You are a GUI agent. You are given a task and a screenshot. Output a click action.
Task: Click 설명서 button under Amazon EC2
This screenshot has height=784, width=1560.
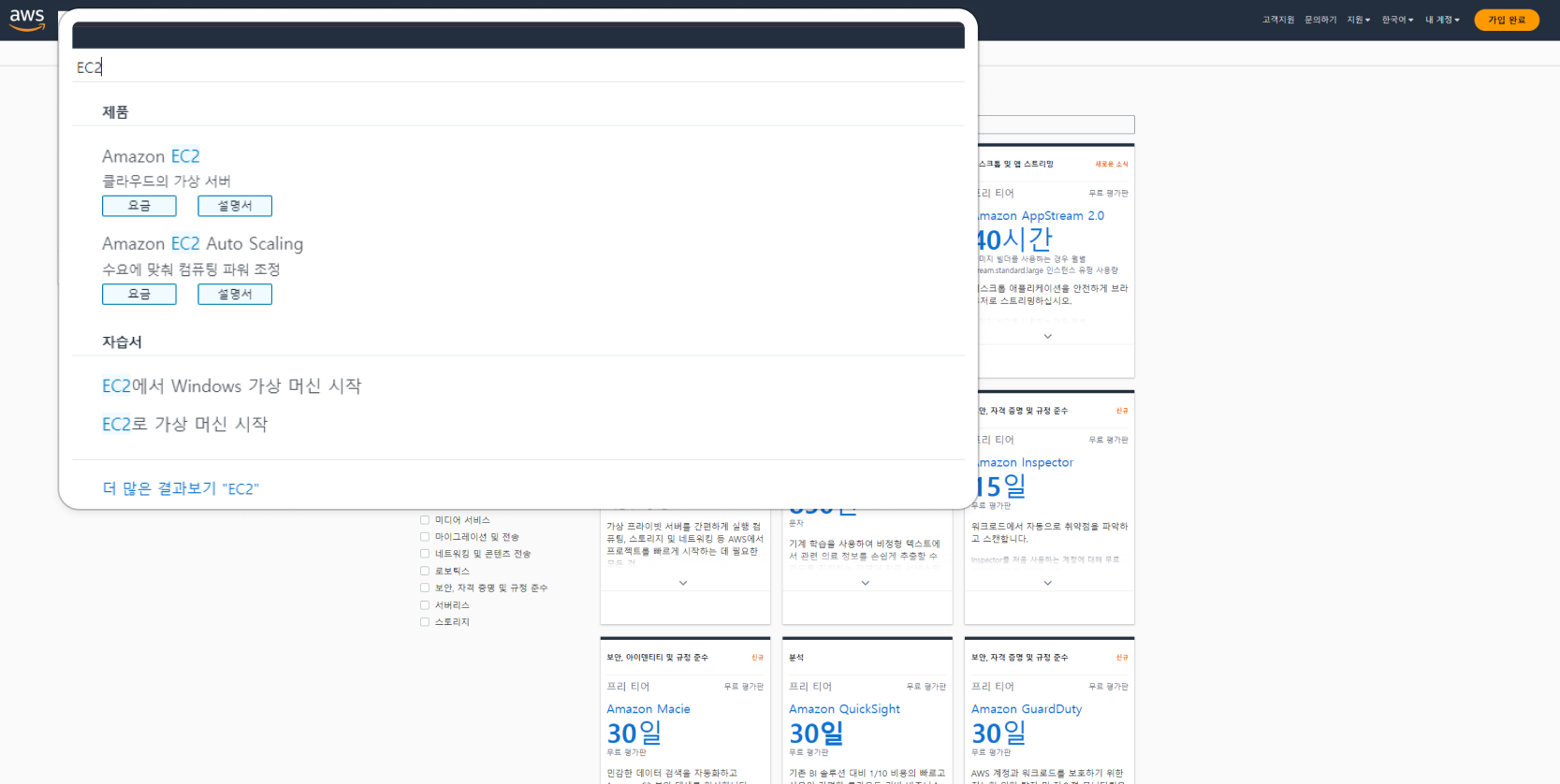(x=235, y=206)
